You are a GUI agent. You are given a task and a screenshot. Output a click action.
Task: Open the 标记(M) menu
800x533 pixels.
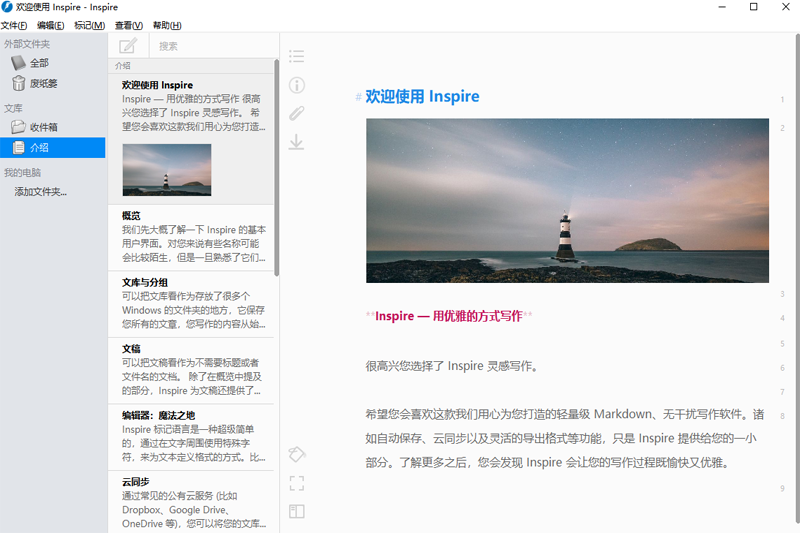click(x=89, y=25)
